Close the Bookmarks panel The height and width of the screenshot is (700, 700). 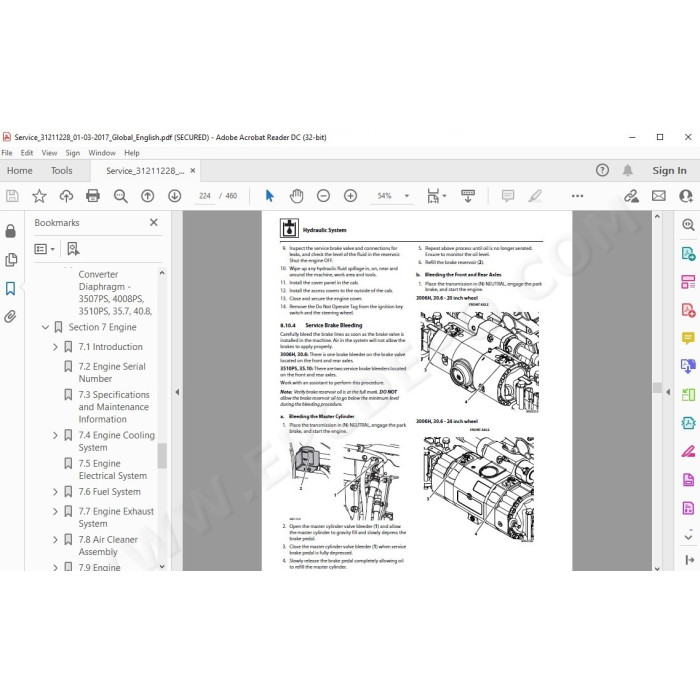pyautogui.click(x=154, y=222)
